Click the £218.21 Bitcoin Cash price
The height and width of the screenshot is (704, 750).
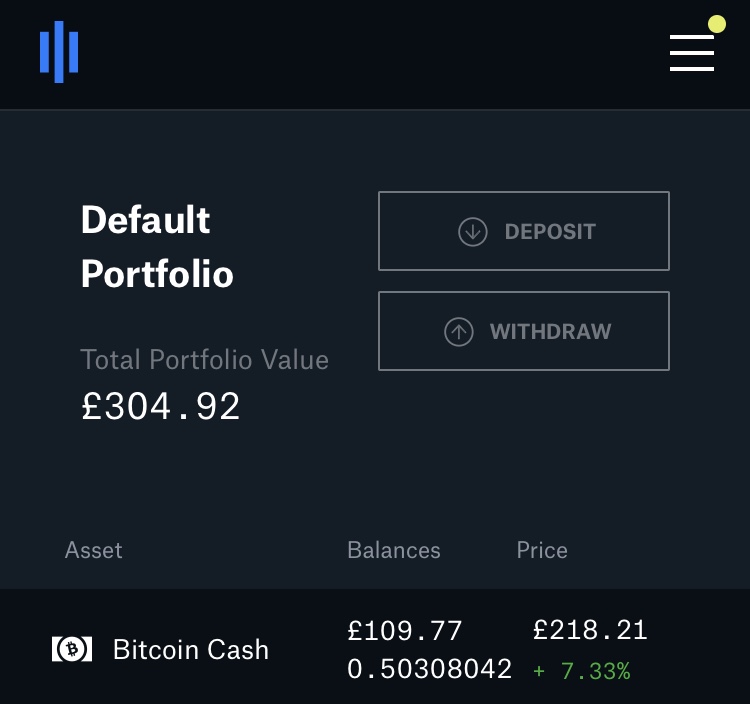tap(590, 629)
